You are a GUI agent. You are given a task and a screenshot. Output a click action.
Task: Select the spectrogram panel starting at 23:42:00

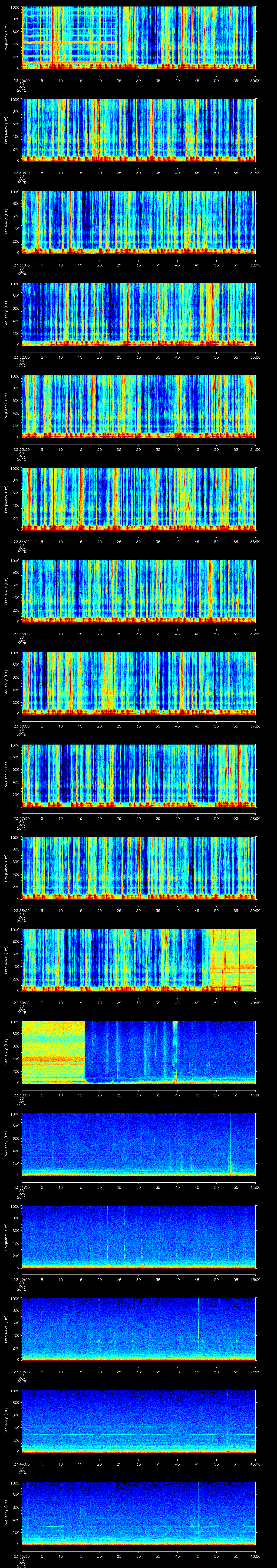tap(139, 1236)
